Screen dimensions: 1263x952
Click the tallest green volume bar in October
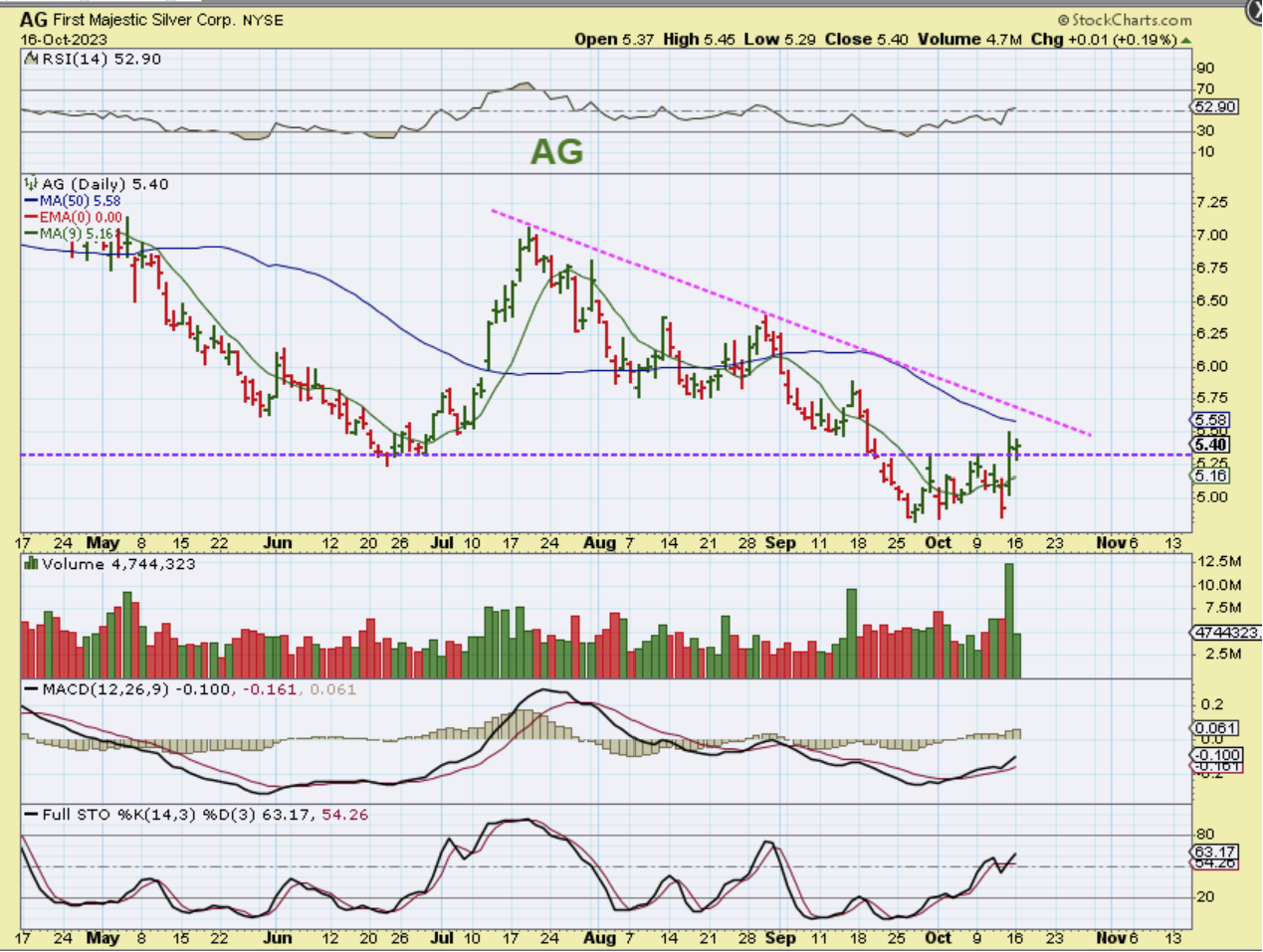1009,621
